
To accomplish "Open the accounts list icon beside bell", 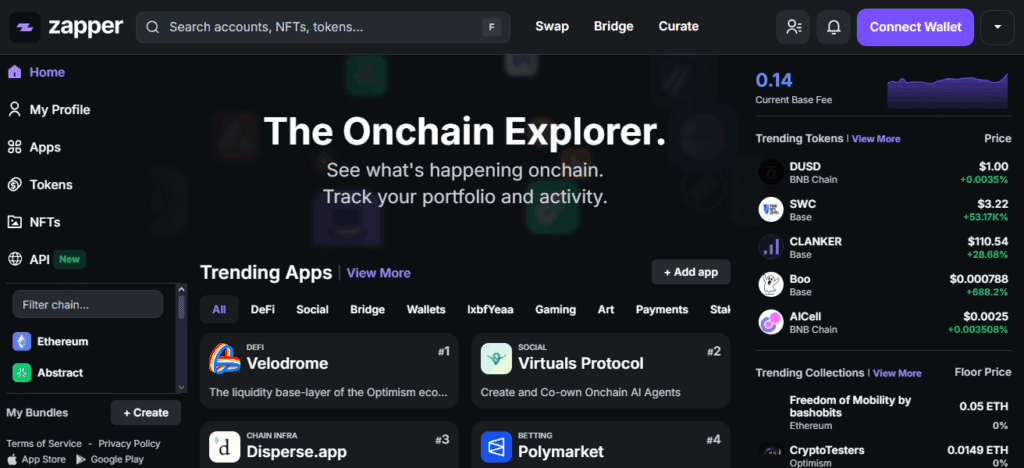I will (793, 27).
